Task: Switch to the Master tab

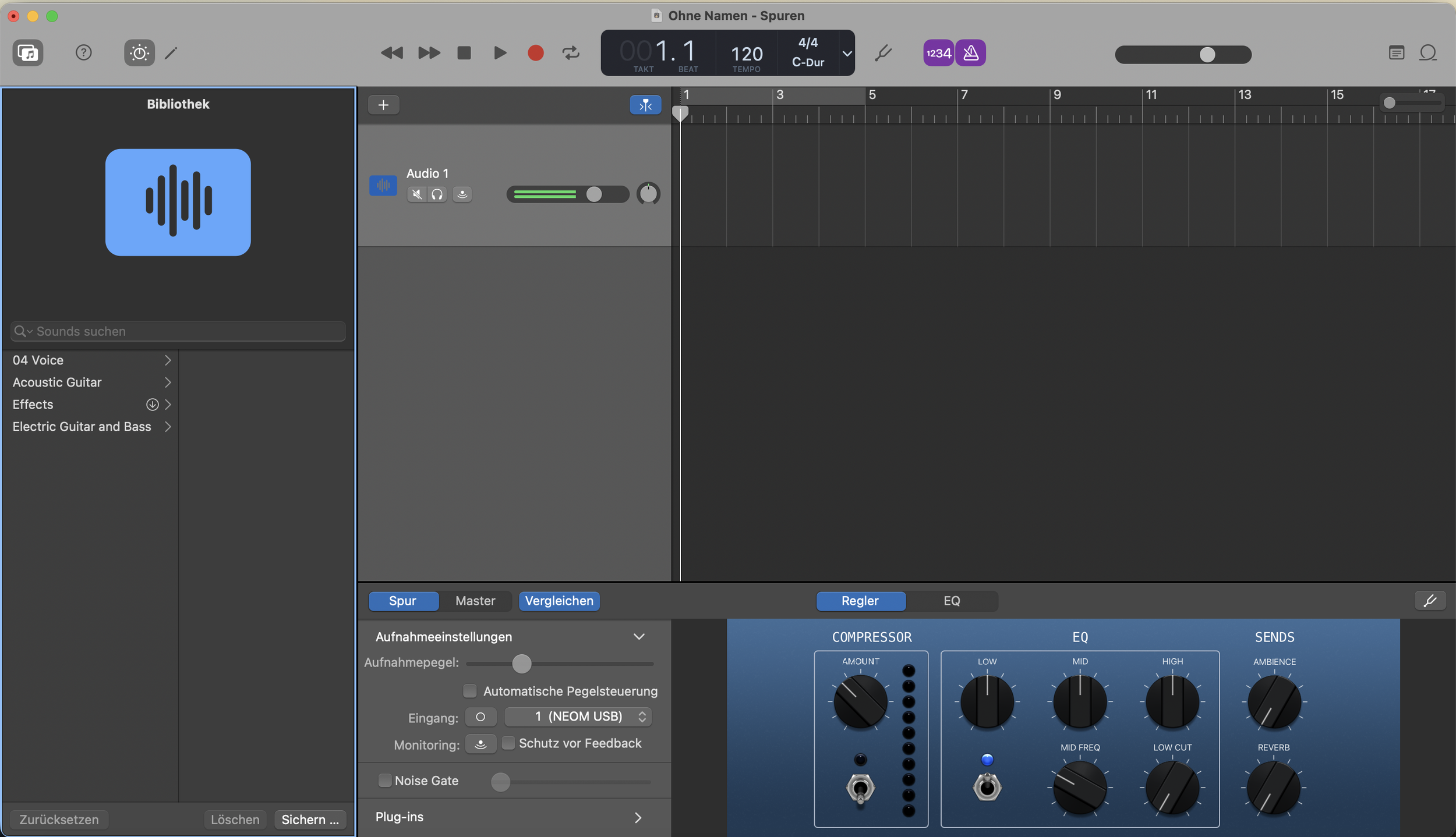Action: point(475,601)
